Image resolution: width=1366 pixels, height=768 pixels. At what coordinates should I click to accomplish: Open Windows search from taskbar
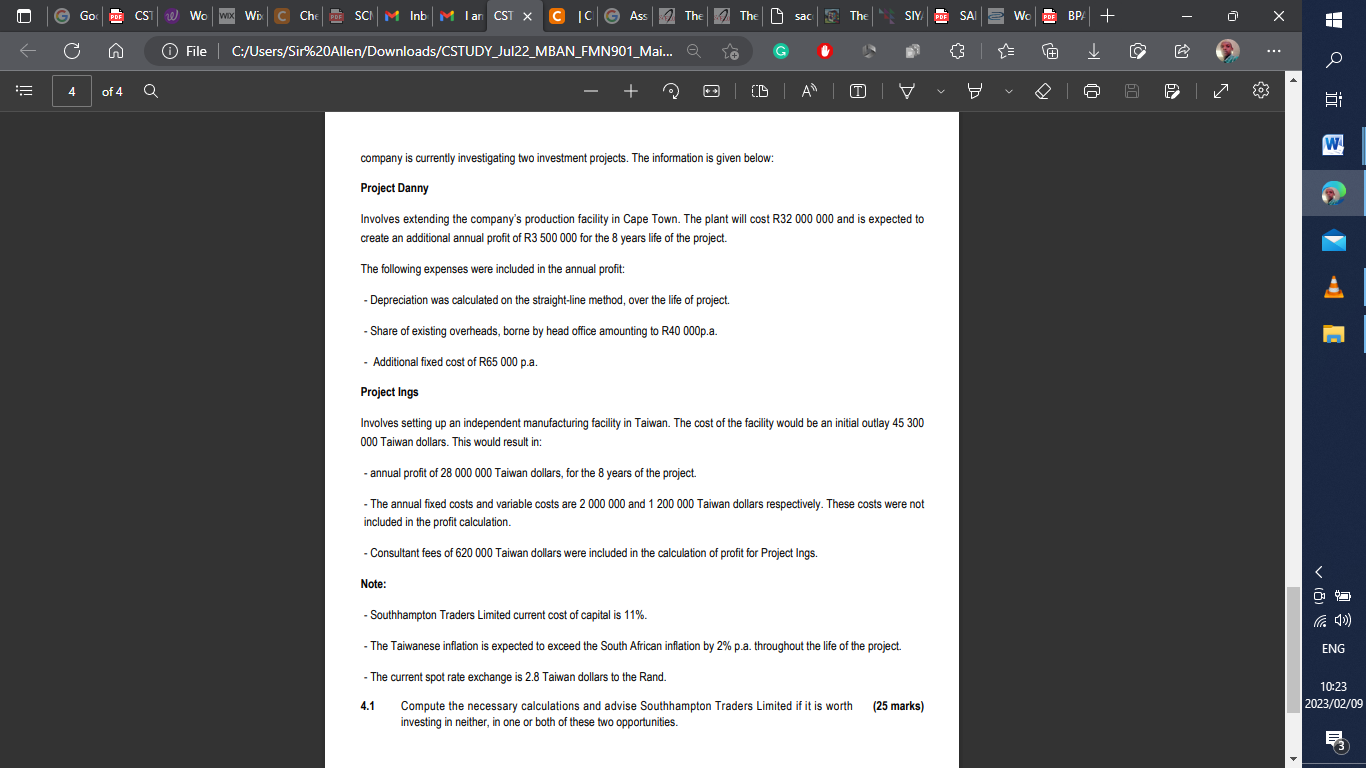tap(1333, 60)
